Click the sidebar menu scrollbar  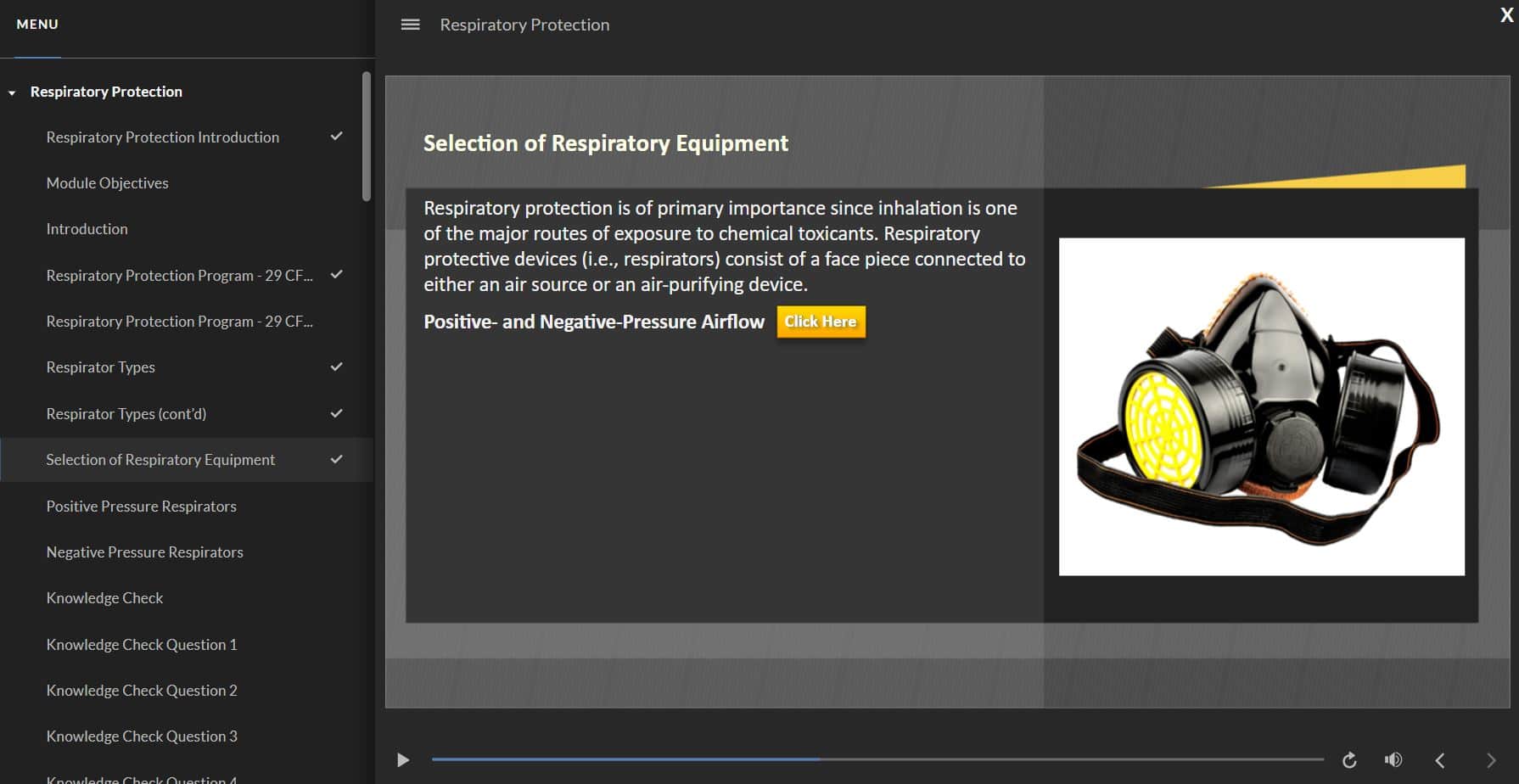pos(367,137)
